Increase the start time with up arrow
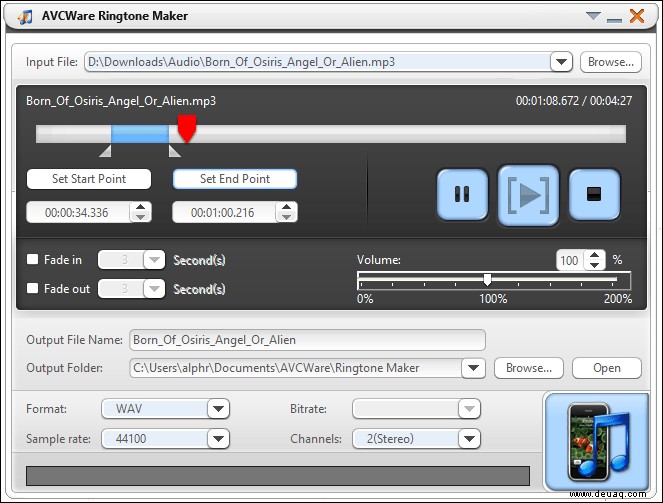 tap(141, 207)
